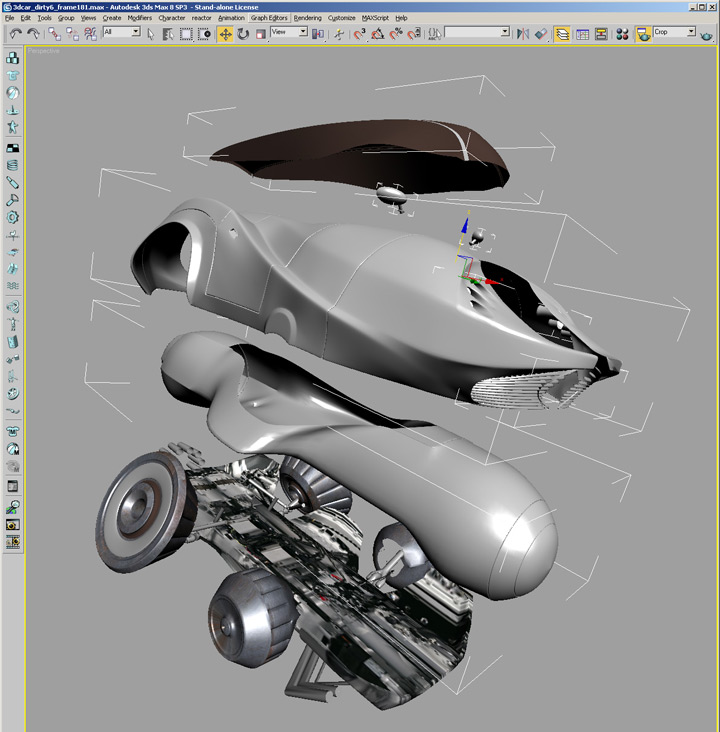This screenshot has height=732, width=720.
Task: Click the Perspective viewport label
Action: tap(43, 50)
